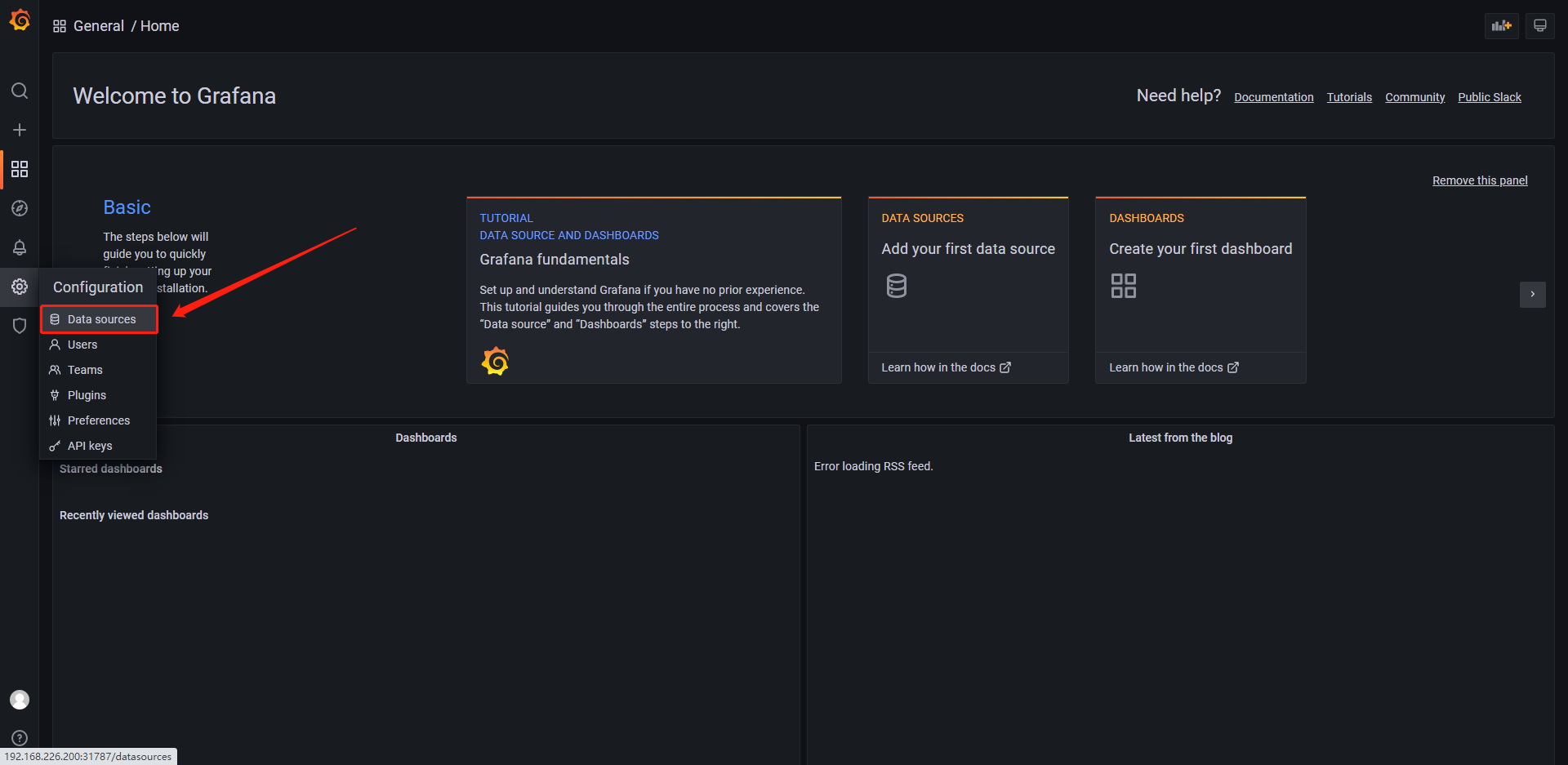Click the Create plus icon
Image resolution: width=1568 pixels, height=765 pixels.
click(20, 130)
